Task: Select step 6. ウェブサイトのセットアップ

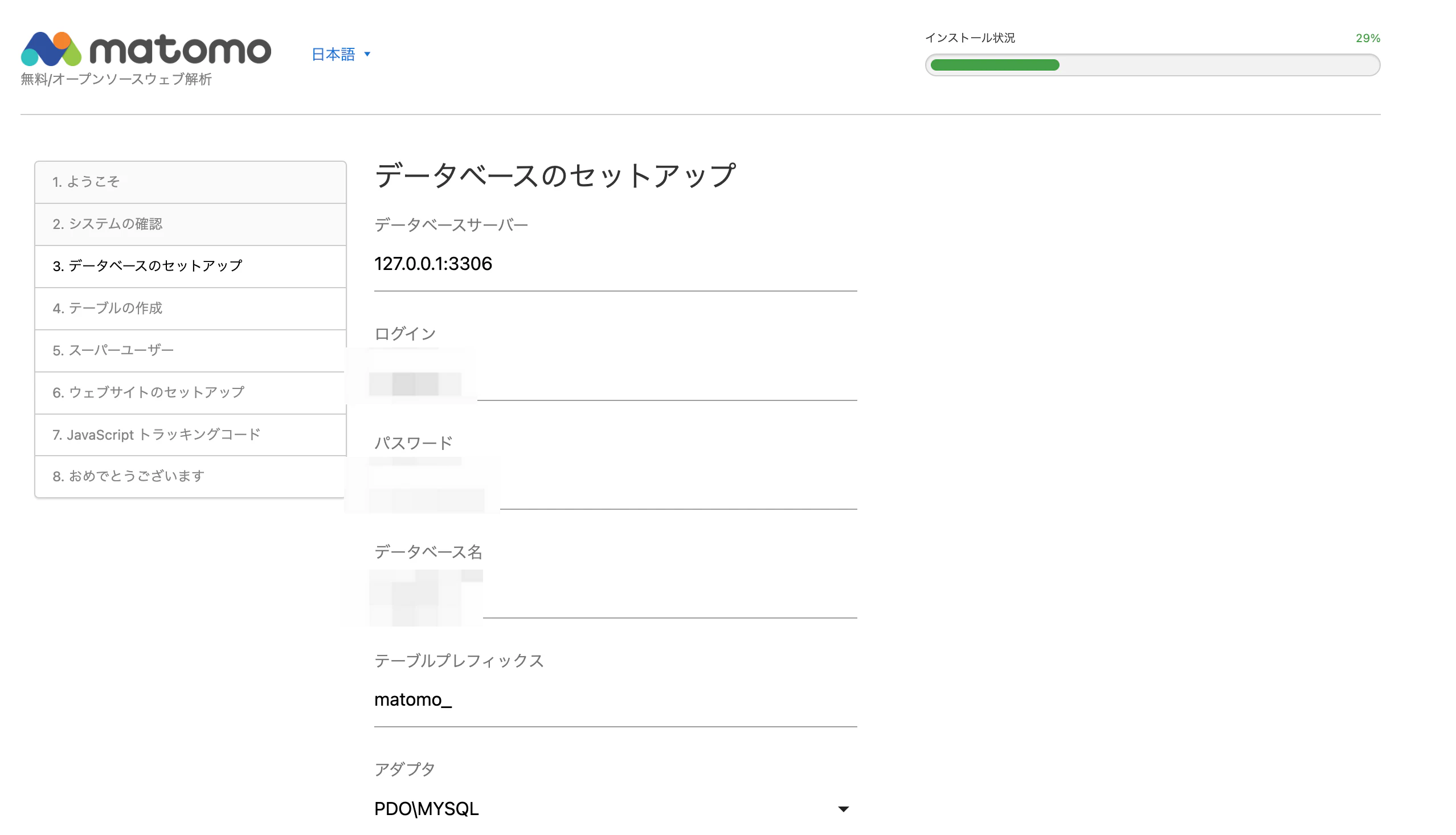Action: (x=190, y=393)
